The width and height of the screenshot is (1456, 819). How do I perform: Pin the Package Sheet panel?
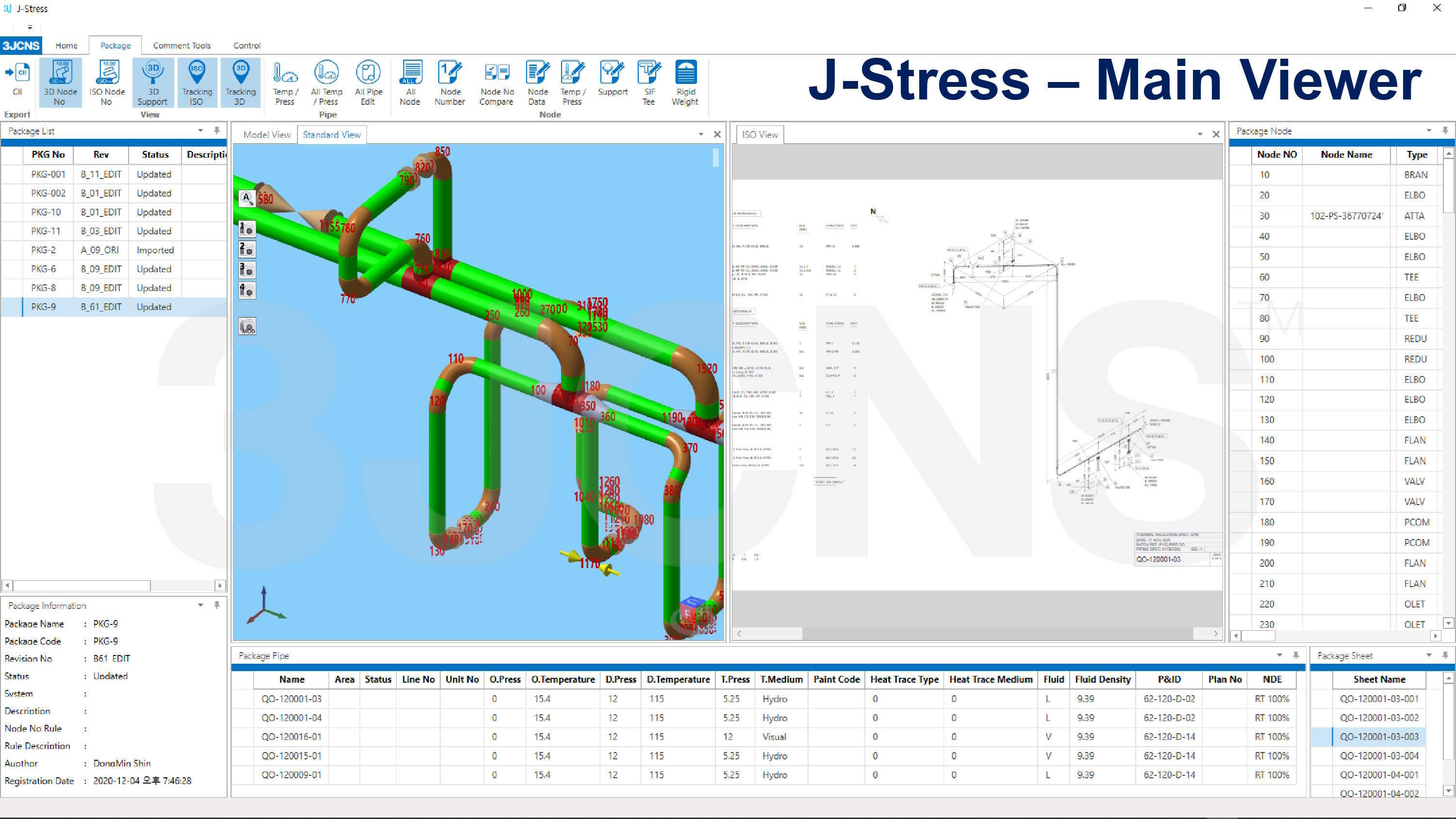[x=1445, y=655]
